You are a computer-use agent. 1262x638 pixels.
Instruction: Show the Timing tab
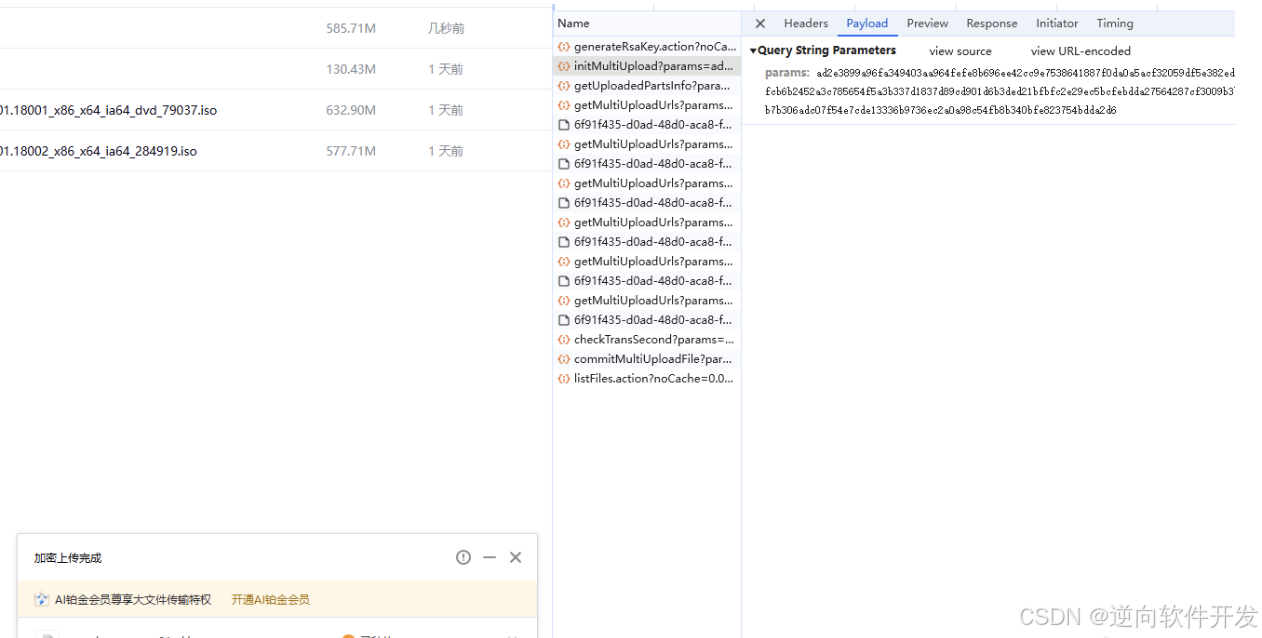click(x=1115, y=23)
